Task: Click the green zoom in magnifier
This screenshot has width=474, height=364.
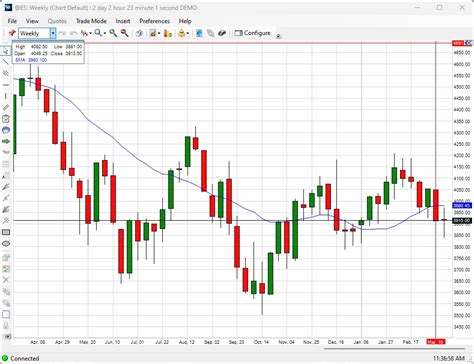Action: click(113, 33)
